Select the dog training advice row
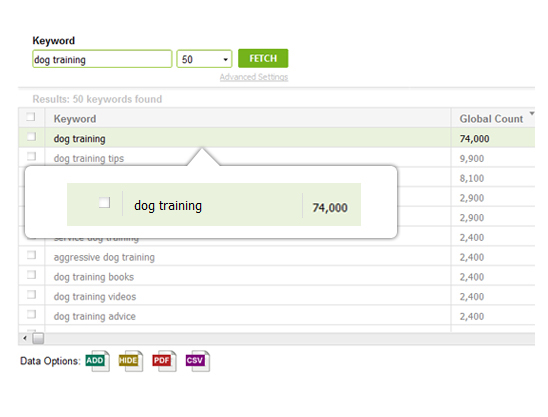Viewport: 548px width, 417px height. [x=276, y=316]
